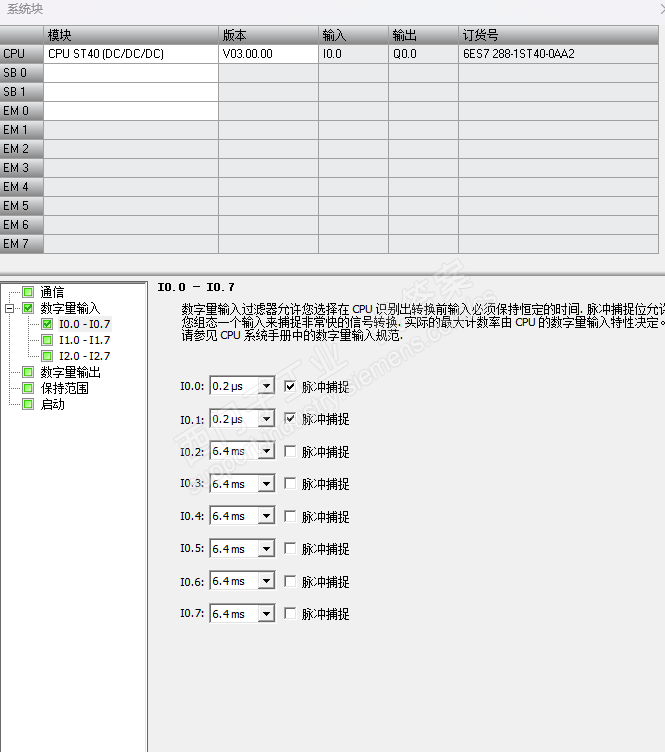The width and height of the screenshot is (665, 752).
Task: Click the green icon beside 启动
Action: [x=28, y=404]
